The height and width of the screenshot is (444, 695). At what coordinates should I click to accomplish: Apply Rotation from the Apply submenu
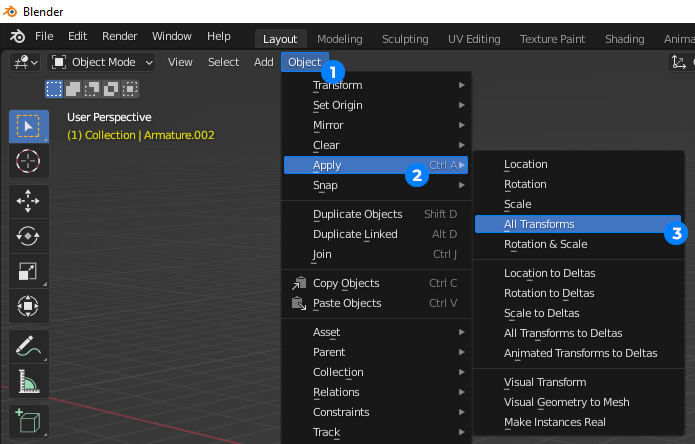click(x=578, y=184)
